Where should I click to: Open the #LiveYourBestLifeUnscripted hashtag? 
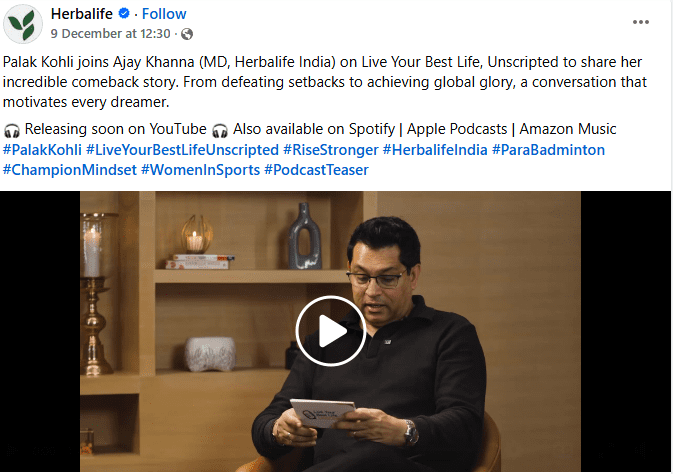pos(181,150)
